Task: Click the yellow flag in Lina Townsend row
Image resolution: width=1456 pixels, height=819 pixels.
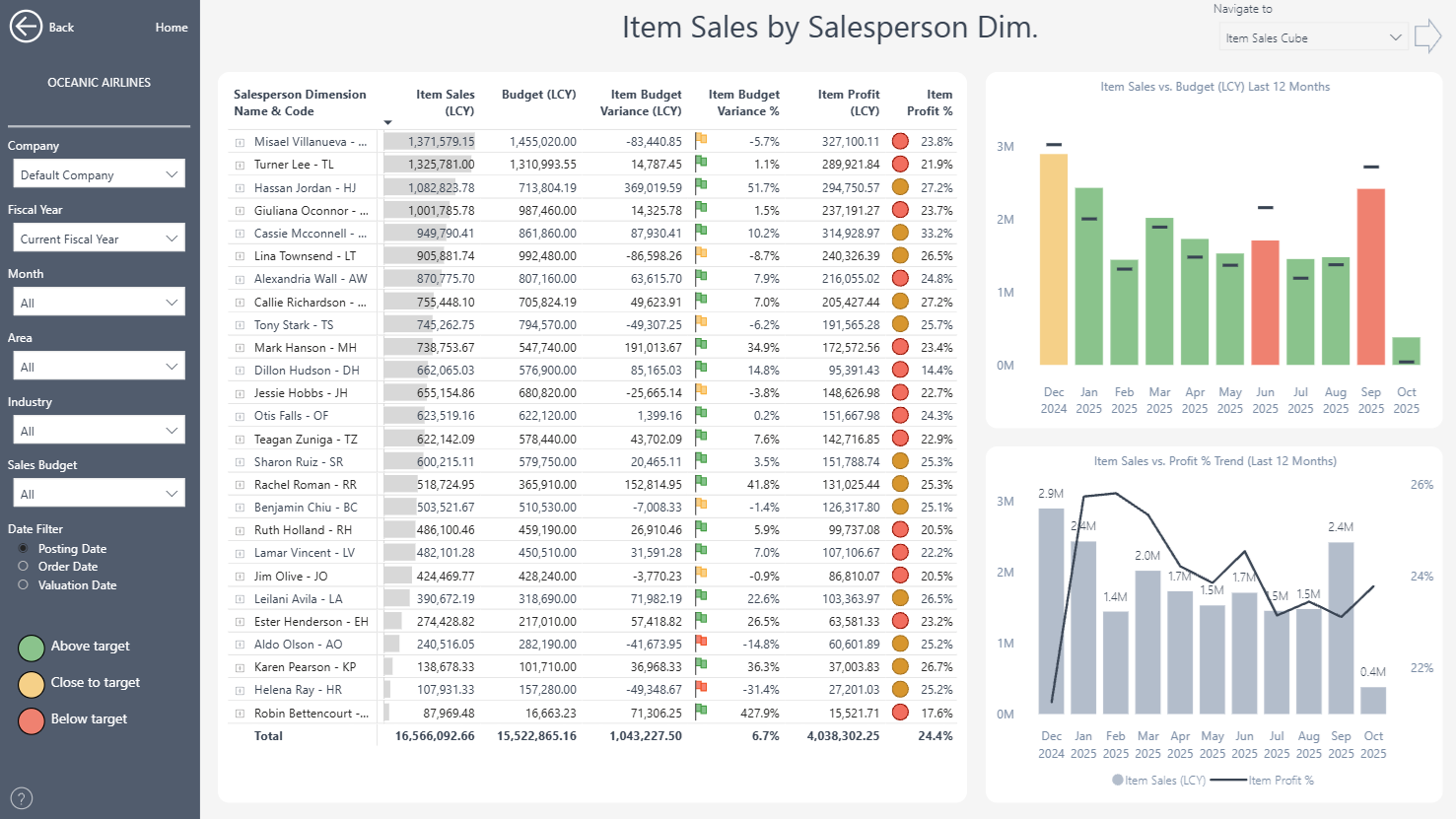Action: 701,255
